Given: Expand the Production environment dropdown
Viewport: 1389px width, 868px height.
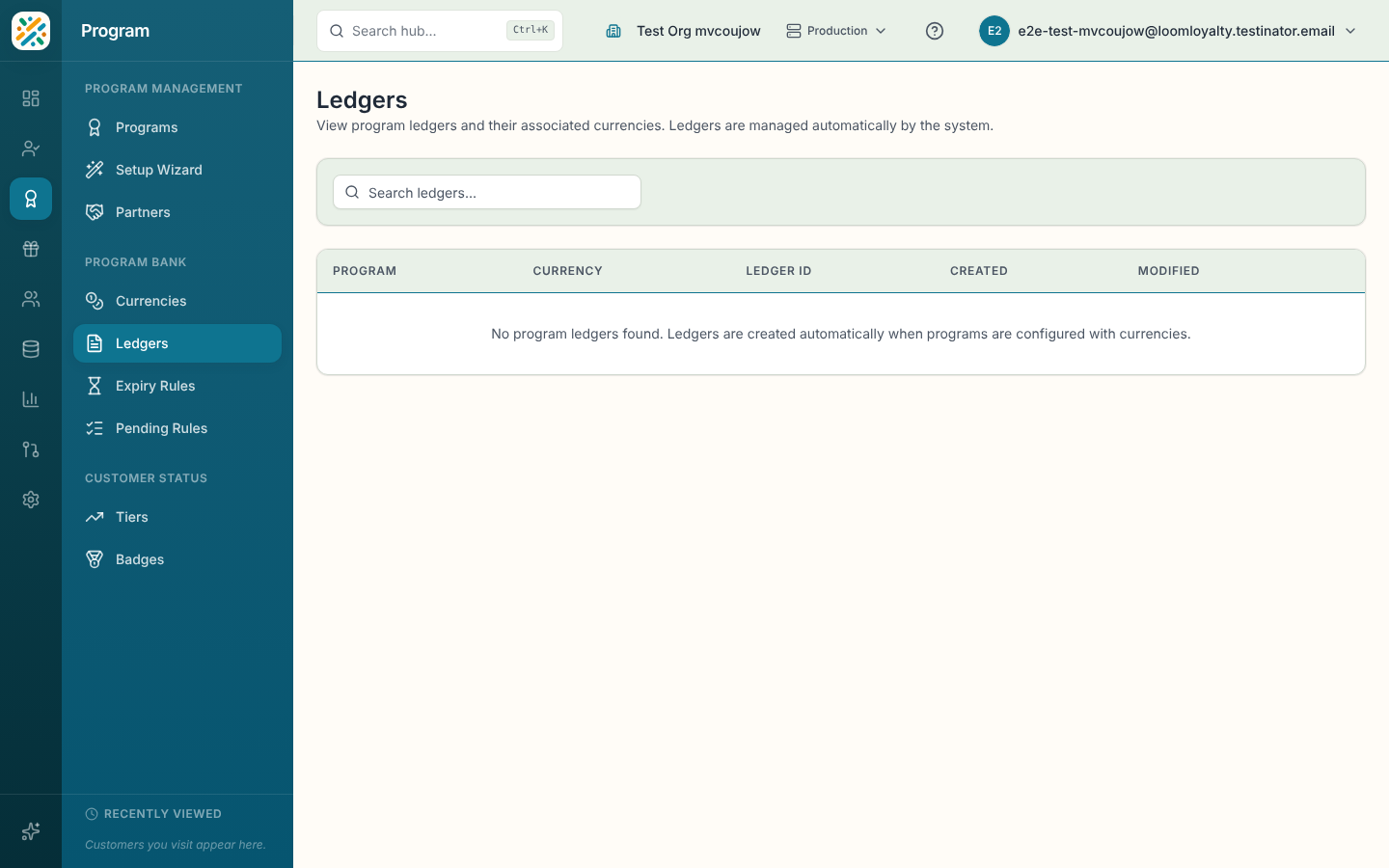Looking at the screenshot, I should tap(836, 31).
